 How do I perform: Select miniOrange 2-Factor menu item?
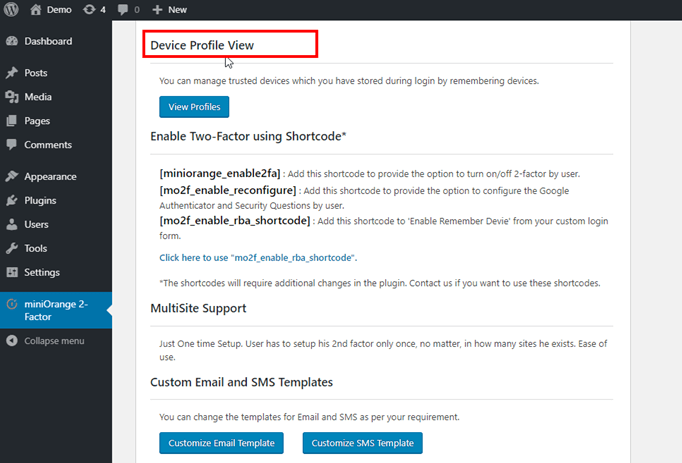(x=55, y=309)
